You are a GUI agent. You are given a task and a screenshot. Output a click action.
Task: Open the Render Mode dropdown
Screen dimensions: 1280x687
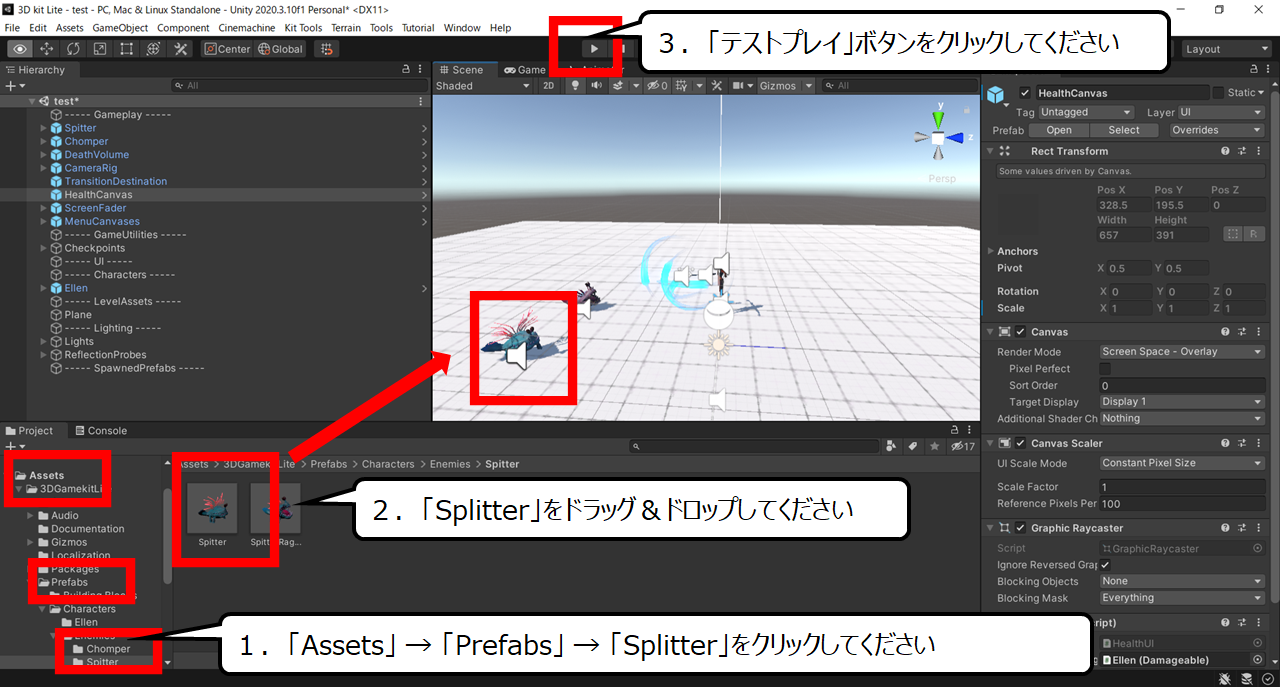pos(1182,352)
